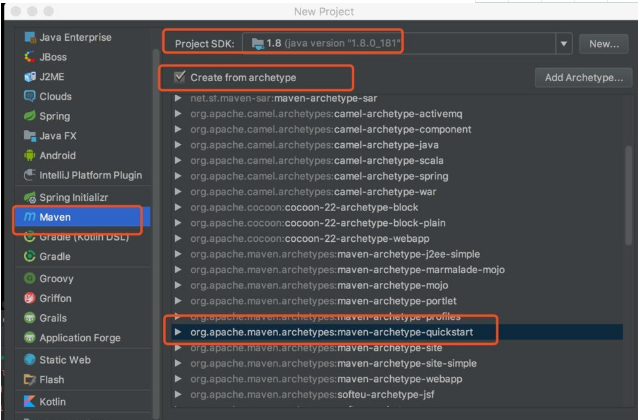Viewport: 638px width, 420px height.
Task: Select maven-archetype-sar row
Action: click(397, 99)
